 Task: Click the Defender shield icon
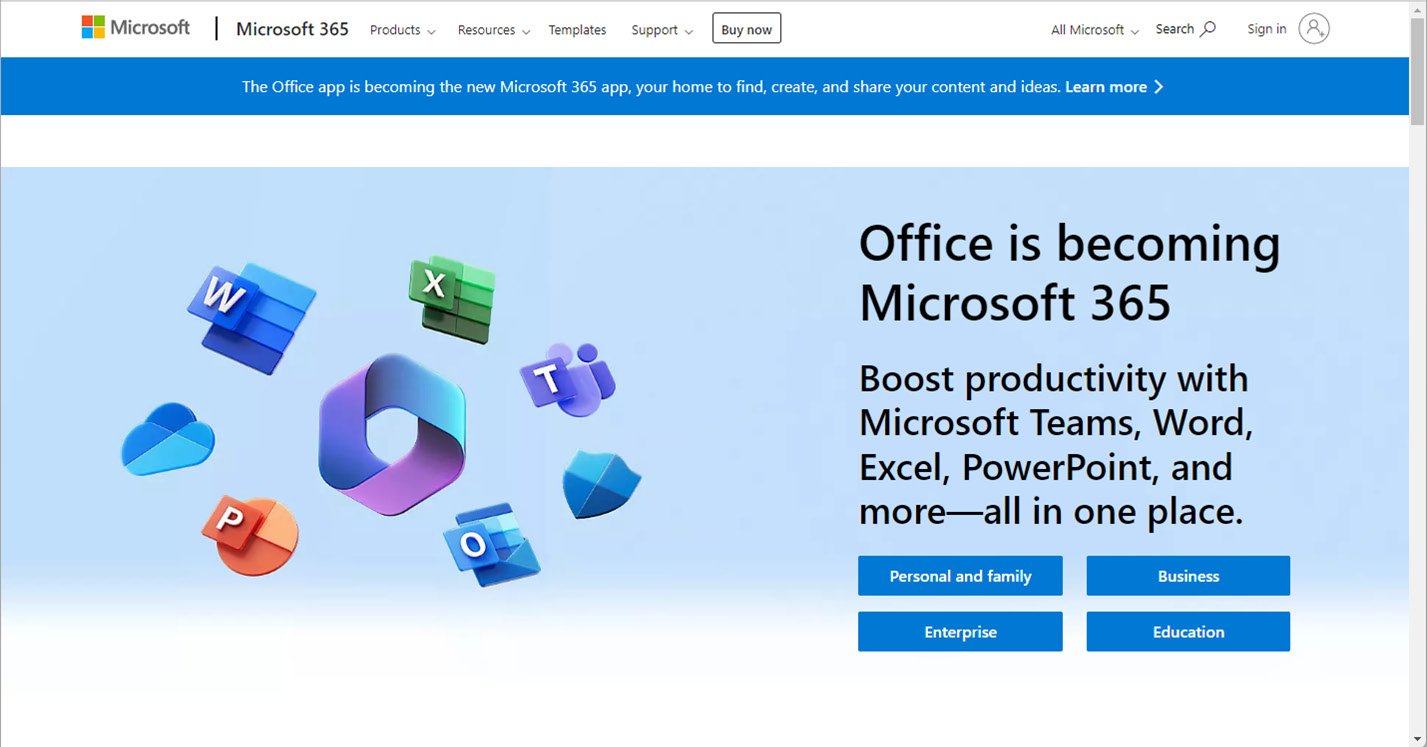point(600,484)
